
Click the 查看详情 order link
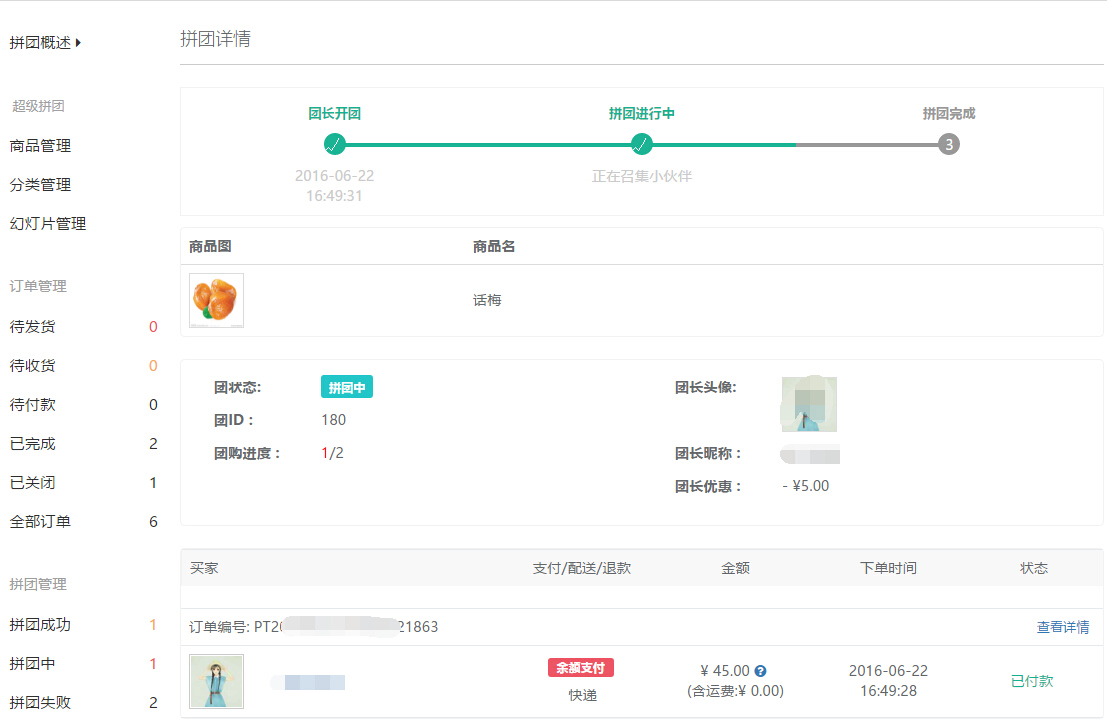(1063, 627)
